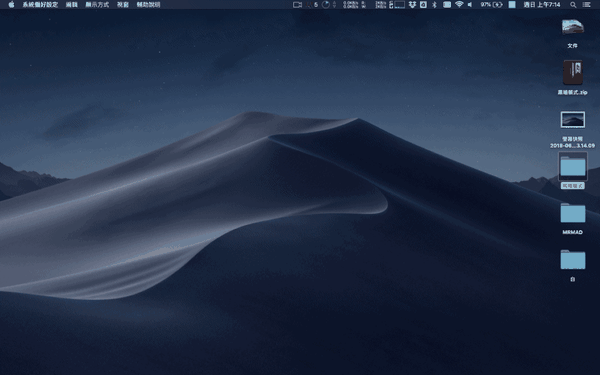Screen dimensions: 600x375
Task: Select the .zip archive on desktop
Action: click(x=572, y=78)
